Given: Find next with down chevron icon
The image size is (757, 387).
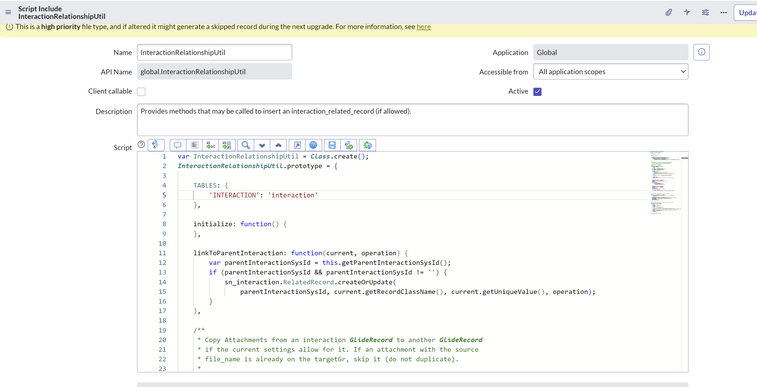Looking at the screenshot, I should point(262,145).
